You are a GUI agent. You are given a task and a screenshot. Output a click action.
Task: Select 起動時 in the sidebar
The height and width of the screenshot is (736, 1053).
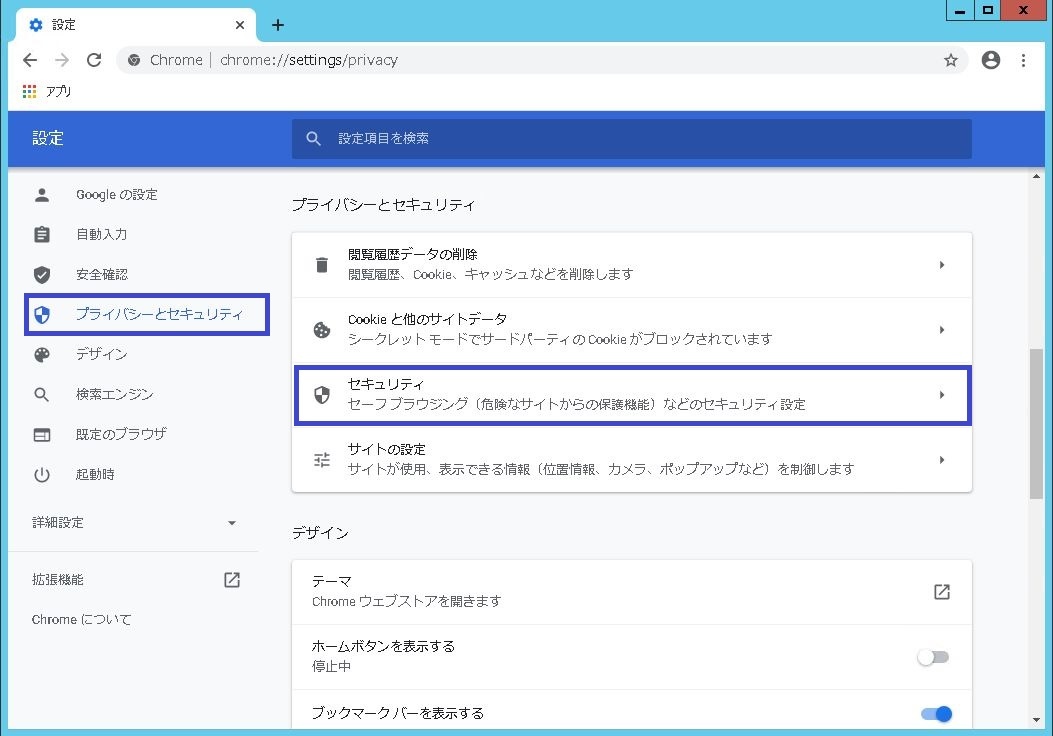pyautogui.click(x=95, y=475)
